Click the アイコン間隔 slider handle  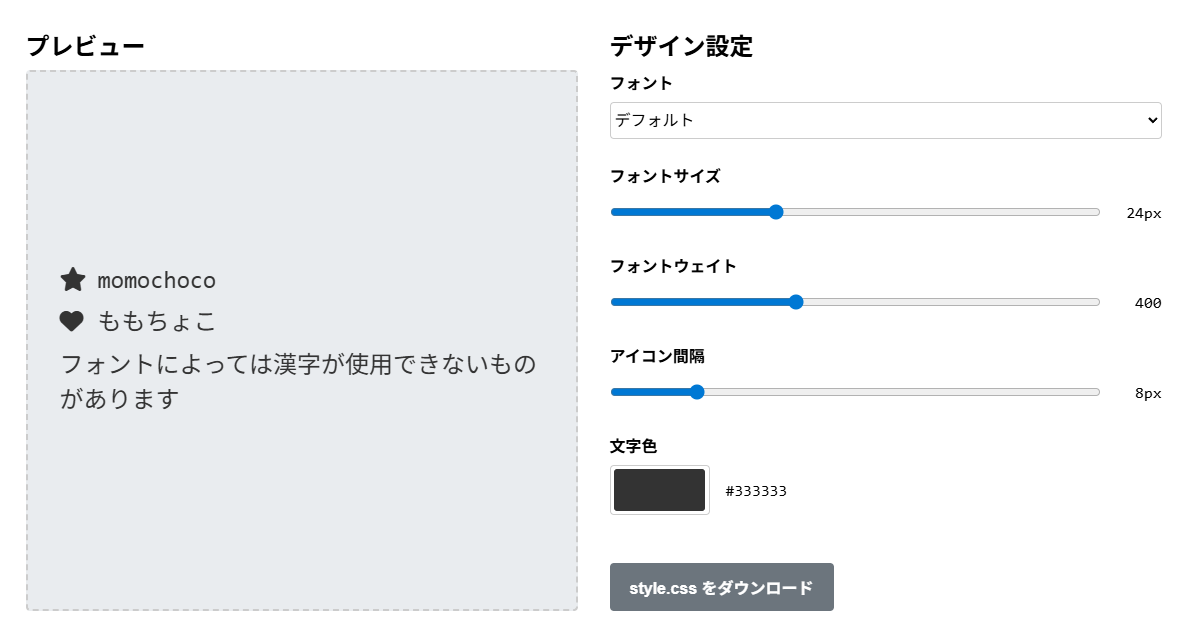[x=697, y=392]
